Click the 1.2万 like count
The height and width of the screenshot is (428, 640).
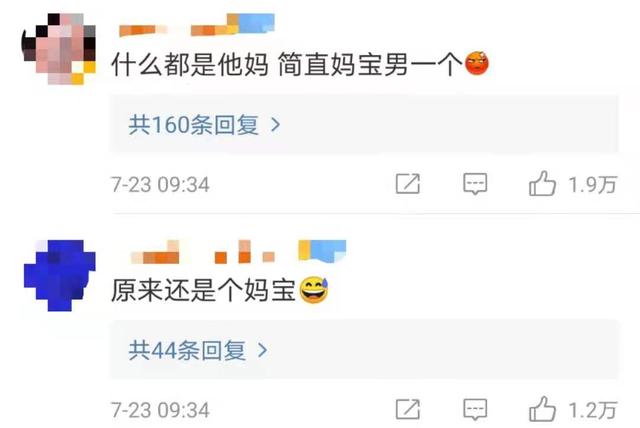point(593,410)
